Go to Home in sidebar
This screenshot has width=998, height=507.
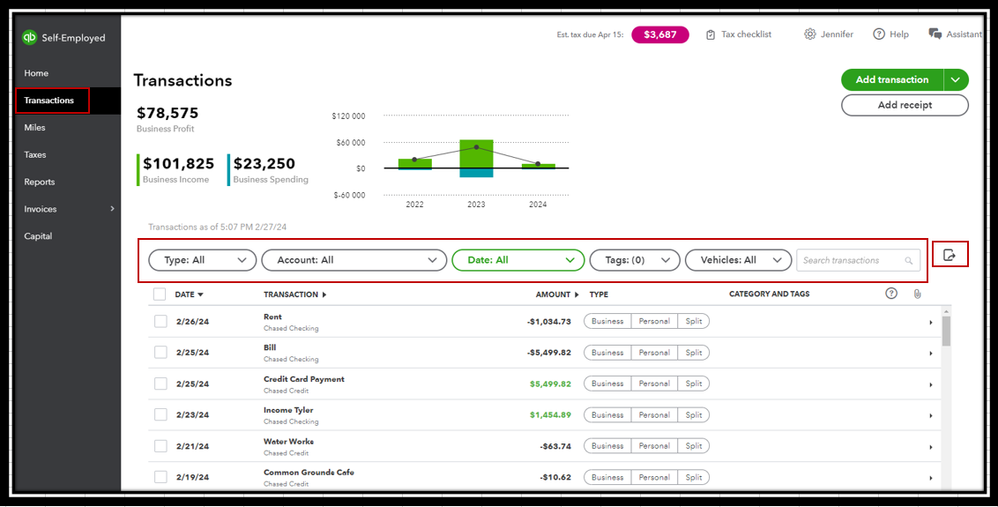pos(36,73)
